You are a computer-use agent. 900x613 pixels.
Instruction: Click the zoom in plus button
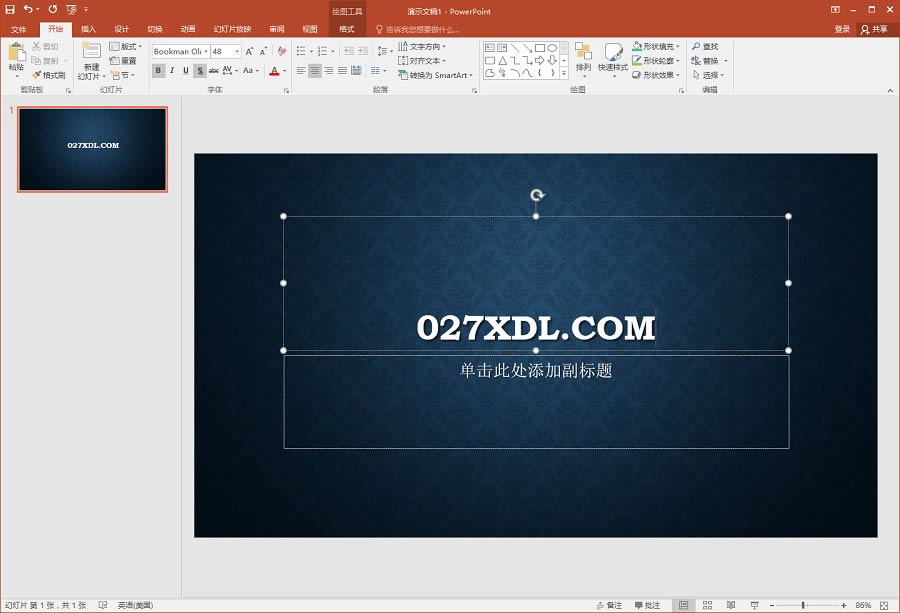click(844, 605)
